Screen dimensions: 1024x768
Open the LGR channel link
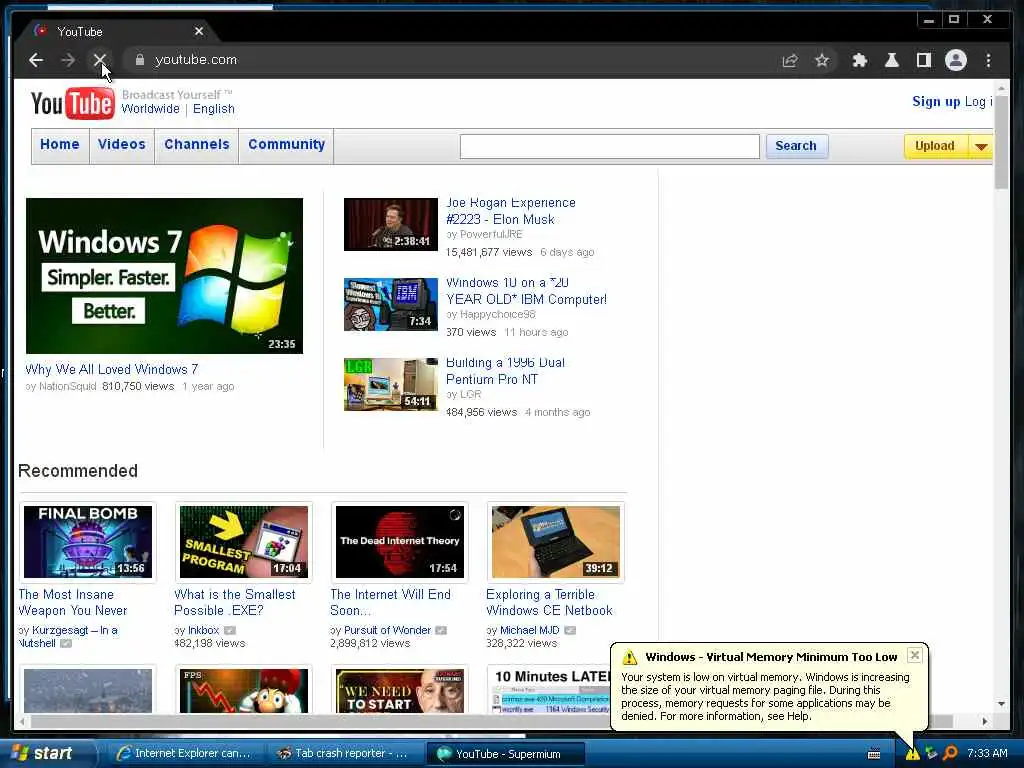click(x=470, y=394)
